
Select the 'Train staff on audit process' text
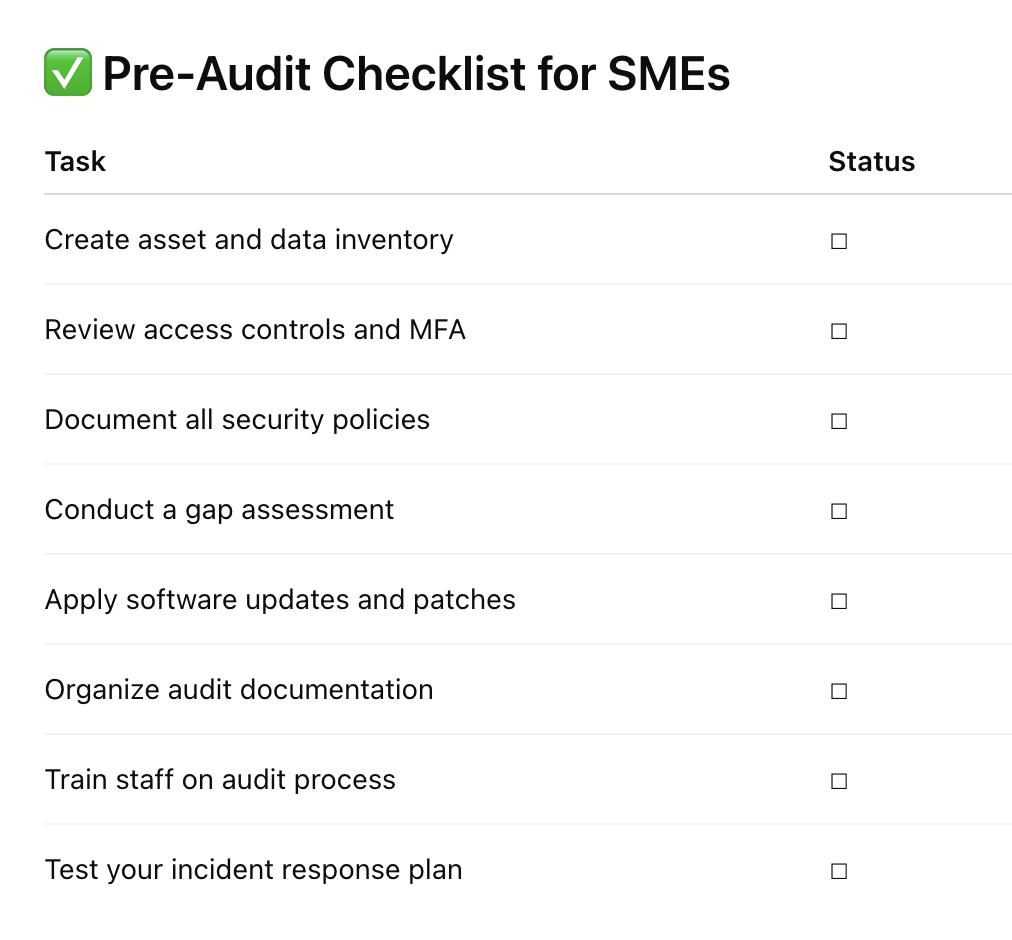pyautogui.click(x=220, y=780)
